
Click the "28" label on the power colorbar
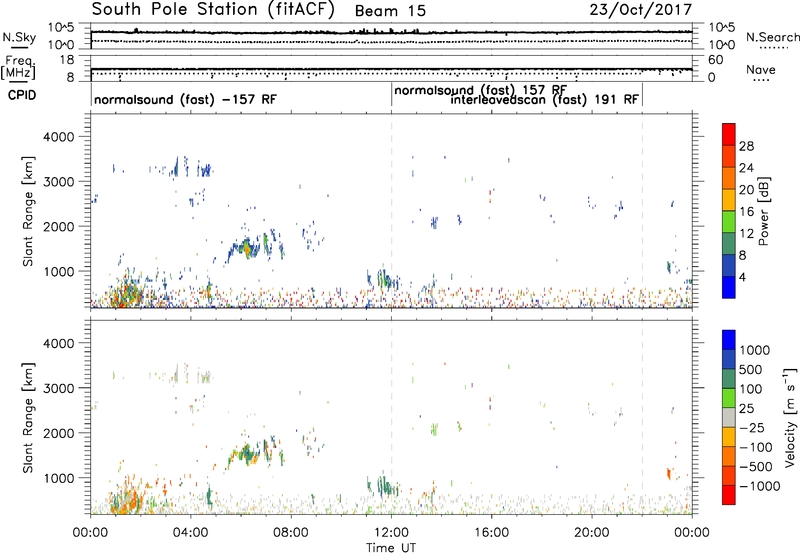coord(746,146)
